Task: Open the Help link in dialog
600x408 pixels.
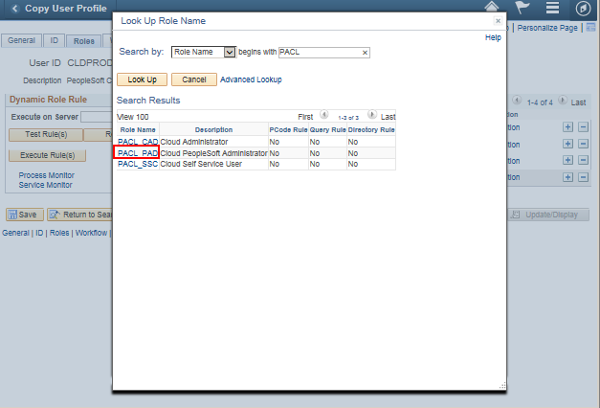Action: click(493, 38)
